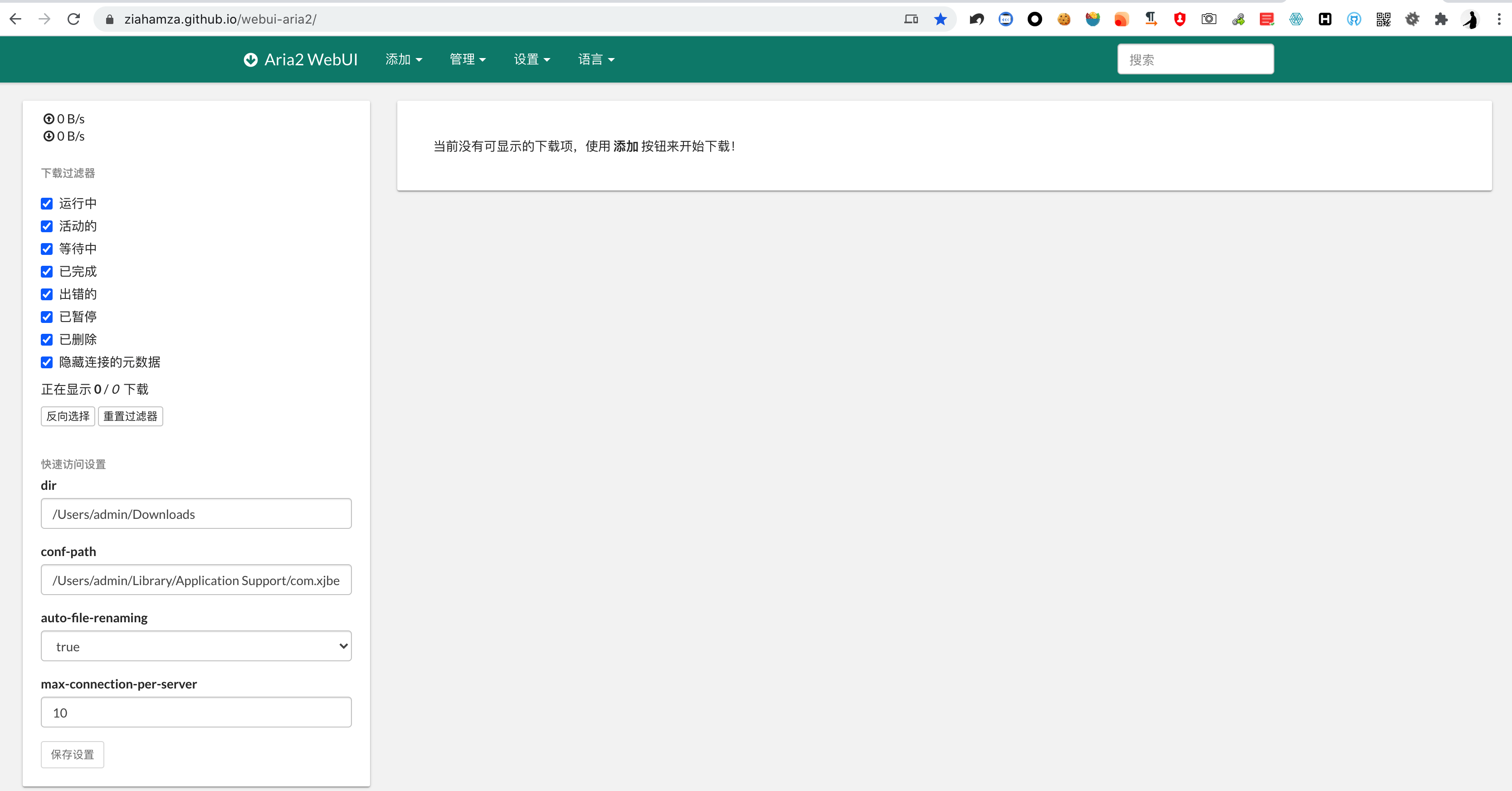
Task: Disable 隐藏连接的元数据 checkbox
Action: [47, 362]
